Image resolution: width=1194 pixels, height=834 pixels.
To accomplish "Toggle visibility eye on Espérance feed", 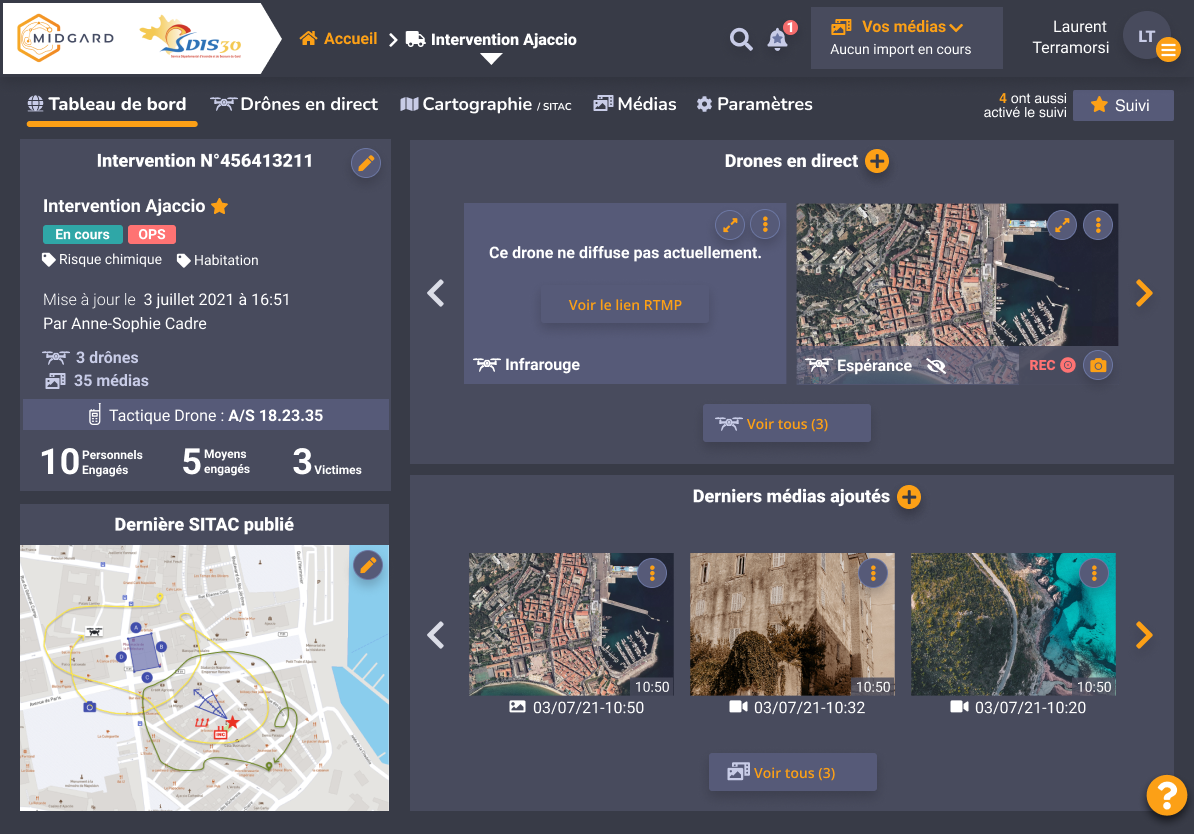I will (x=936, y=366).
